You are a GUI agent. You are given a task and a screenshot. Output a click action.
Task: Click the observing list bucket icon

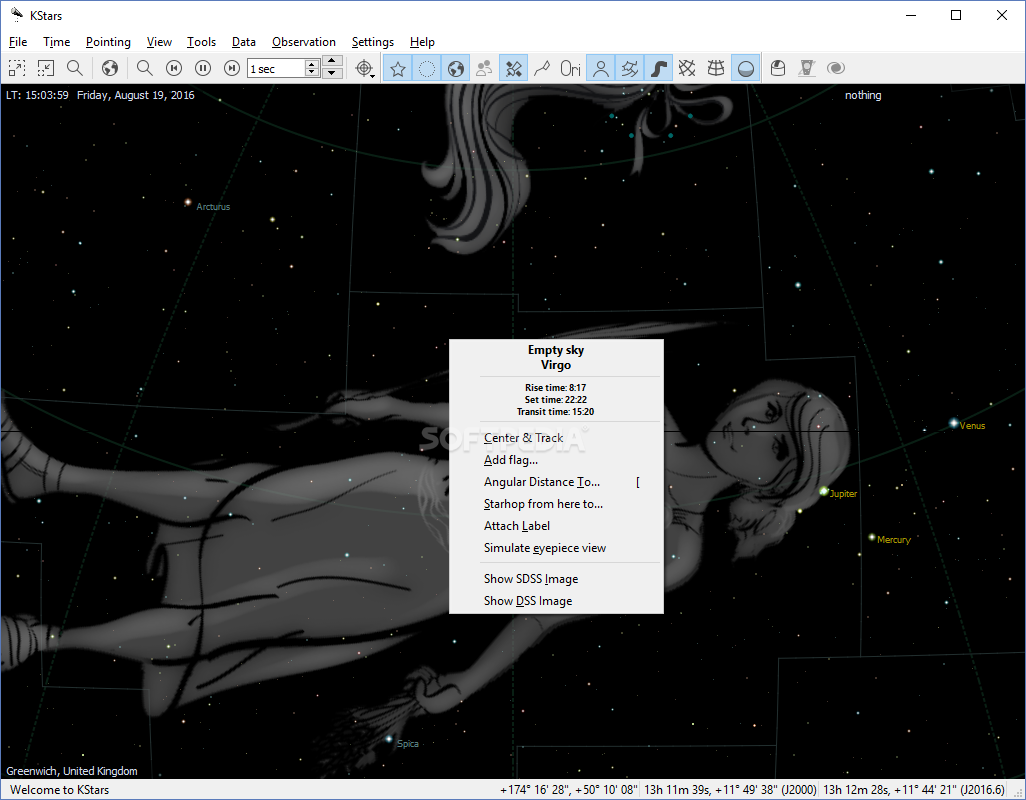777,68
